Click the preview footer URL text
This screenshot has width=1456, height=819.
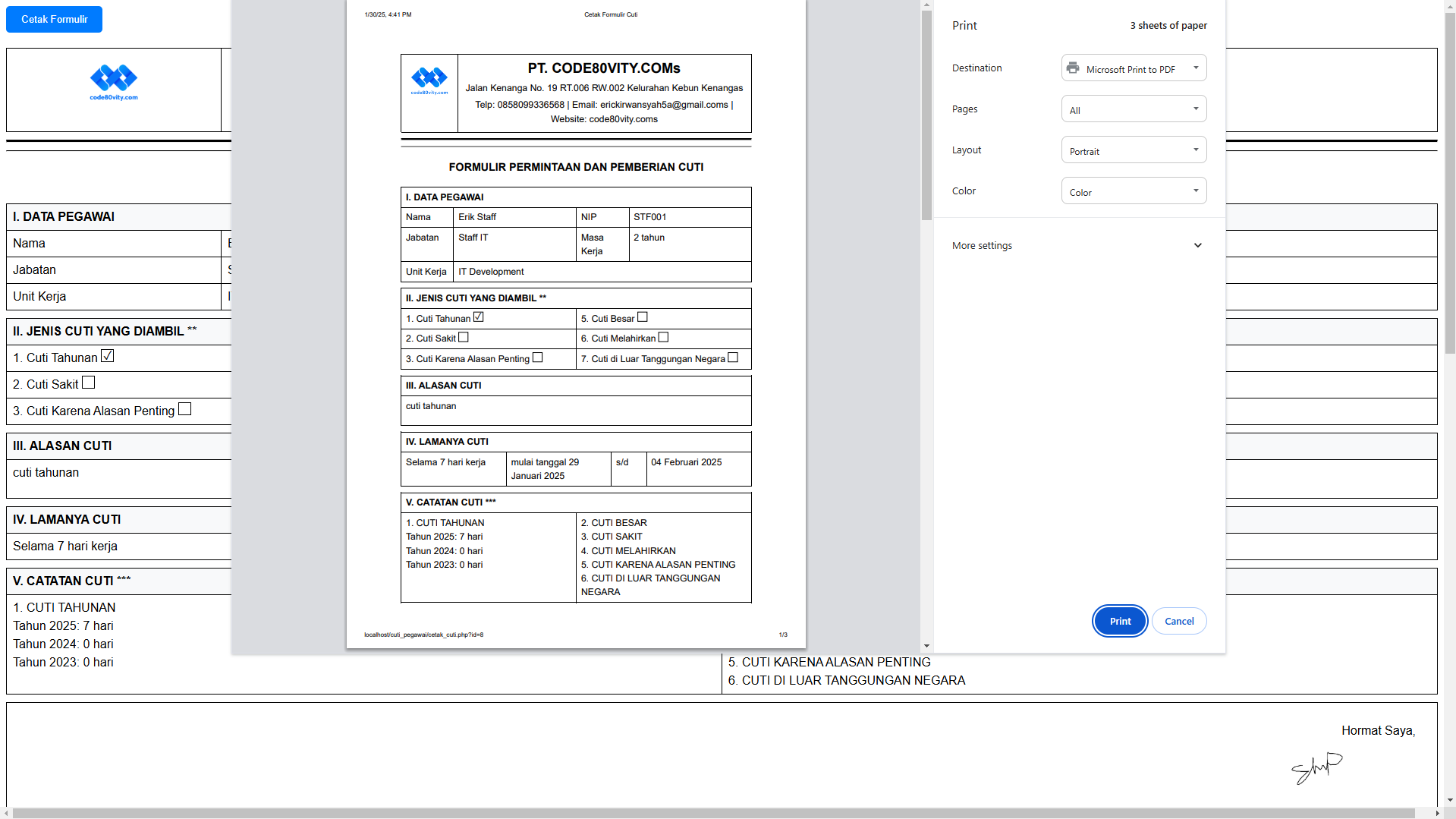click(x=423, y=635)
